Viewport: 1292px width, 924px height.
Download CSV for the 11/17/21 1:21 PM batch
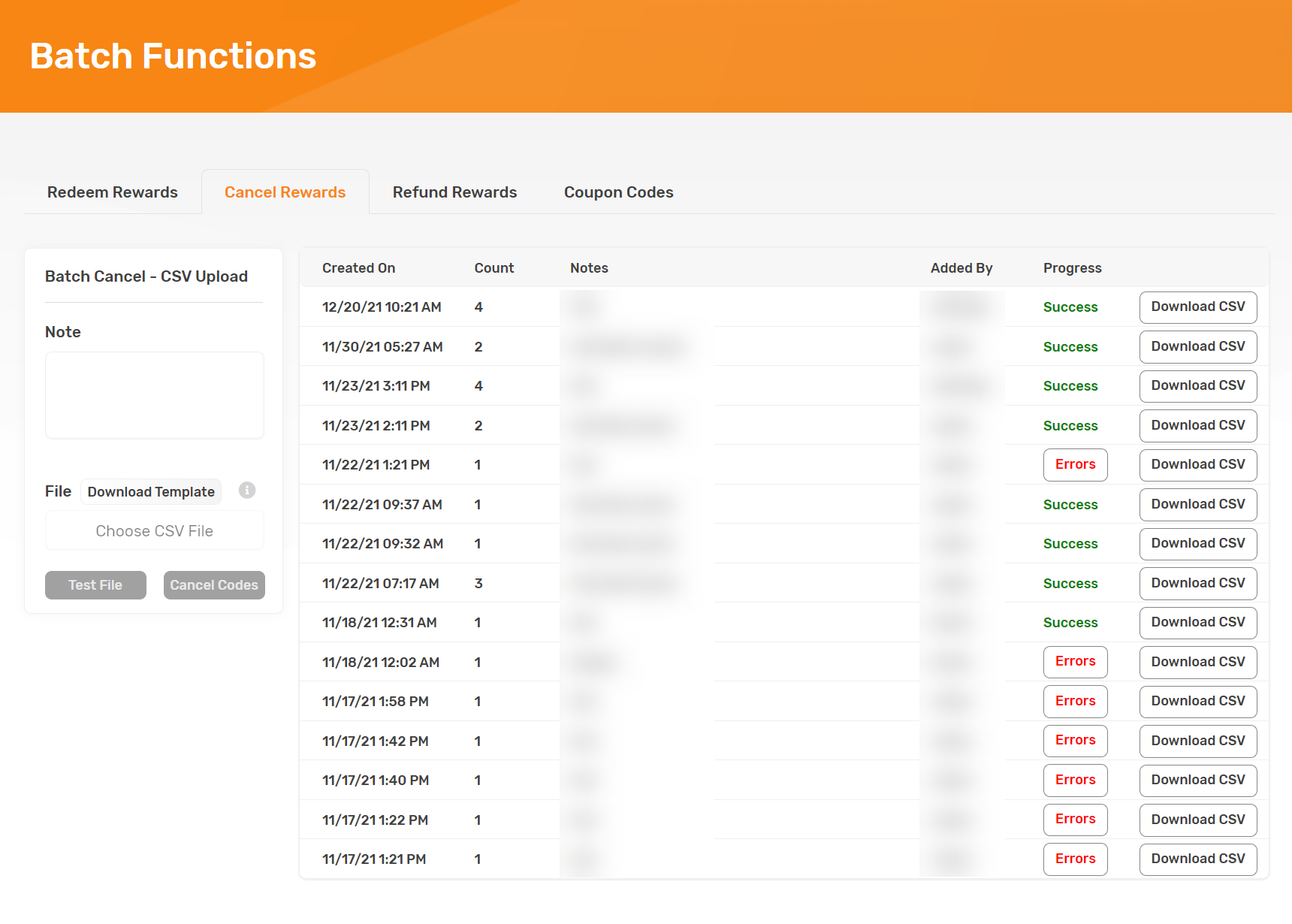pos(1197,859)
